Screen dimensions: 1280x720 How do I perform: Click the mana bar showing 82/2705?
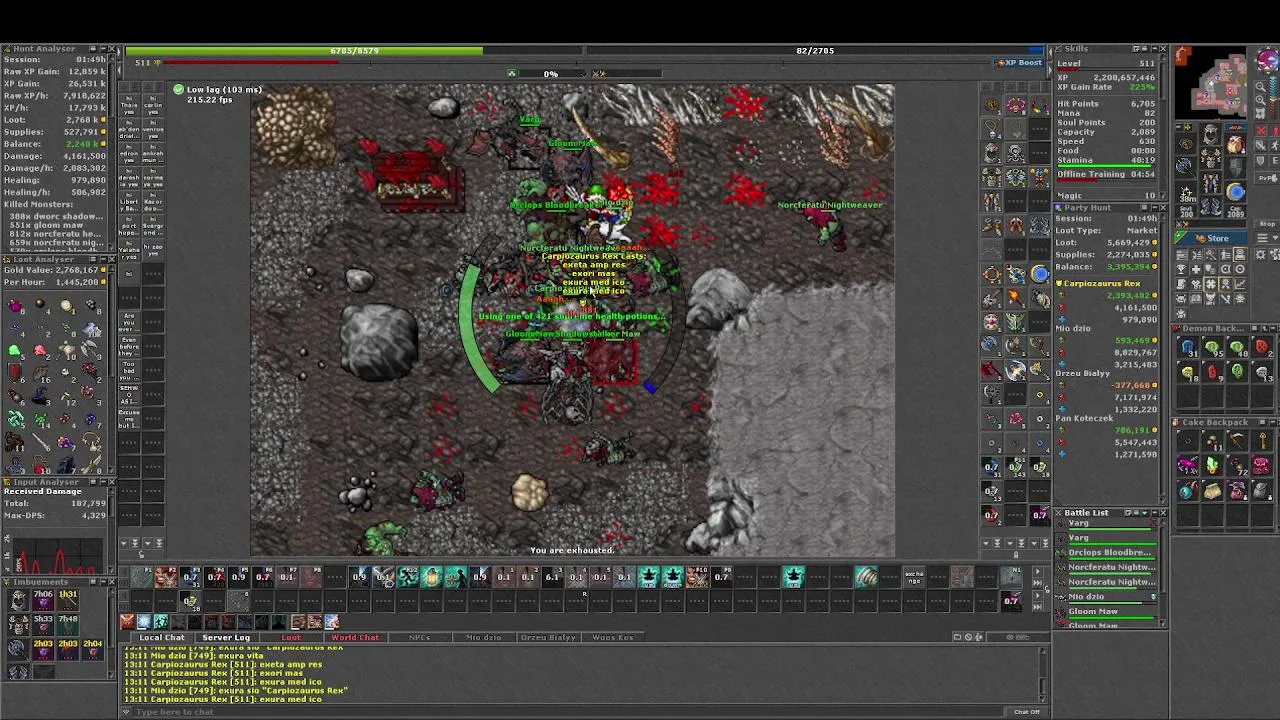click(x=815, y=50)
